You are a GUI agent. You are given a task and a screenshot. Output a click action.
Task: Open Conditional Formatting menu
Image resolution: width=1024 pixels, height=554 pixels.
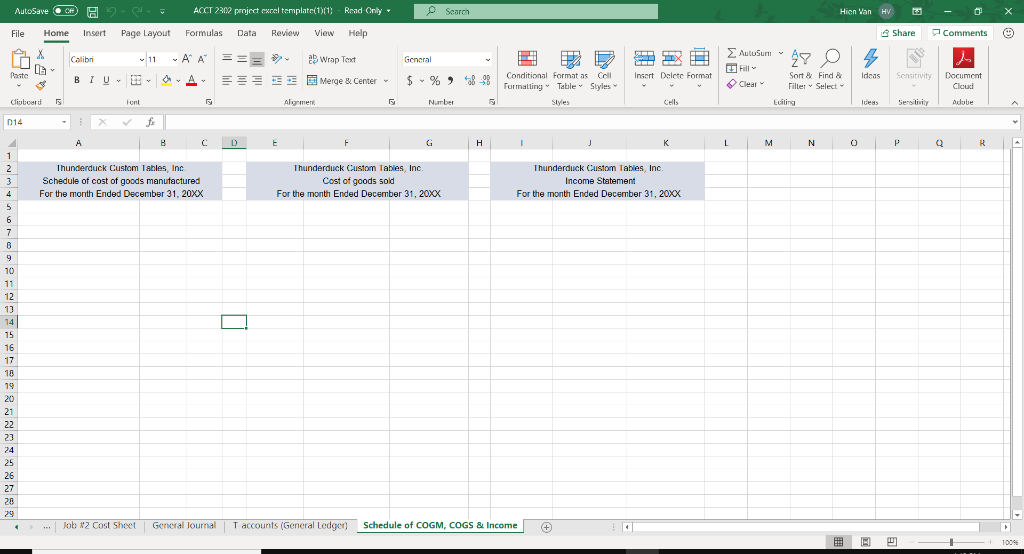pyautogui.click(x=526, y=70)
